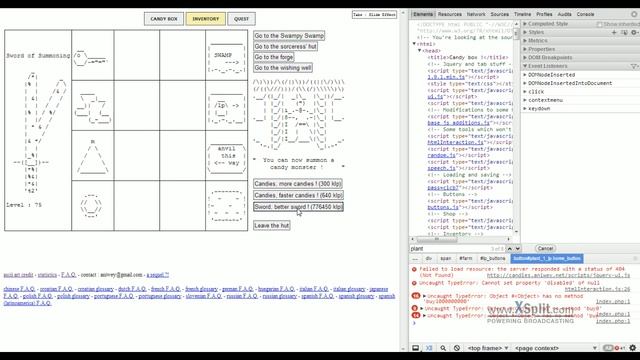Viewport: 640px width, 360px height.
Task: Cancel the DevTools search
Action: pos(545,249)
